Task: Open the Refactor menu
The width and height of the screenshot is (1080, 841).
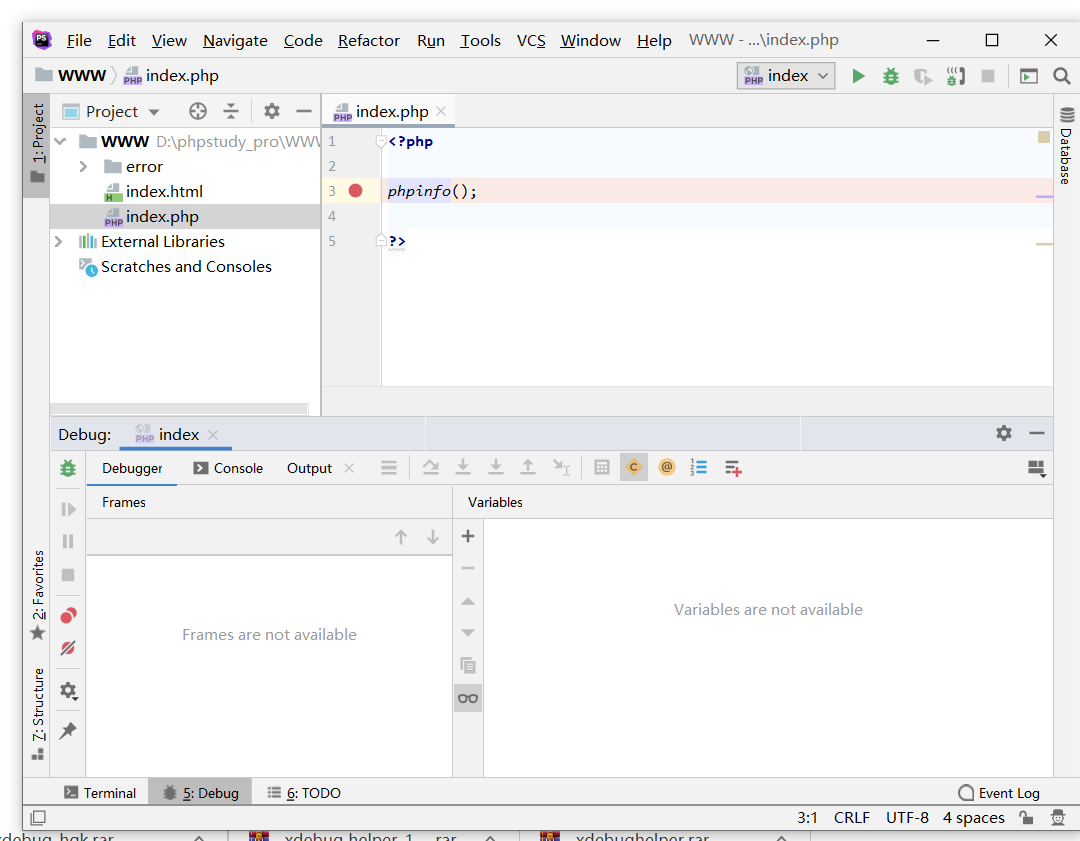Action: [x=368, y=41]
